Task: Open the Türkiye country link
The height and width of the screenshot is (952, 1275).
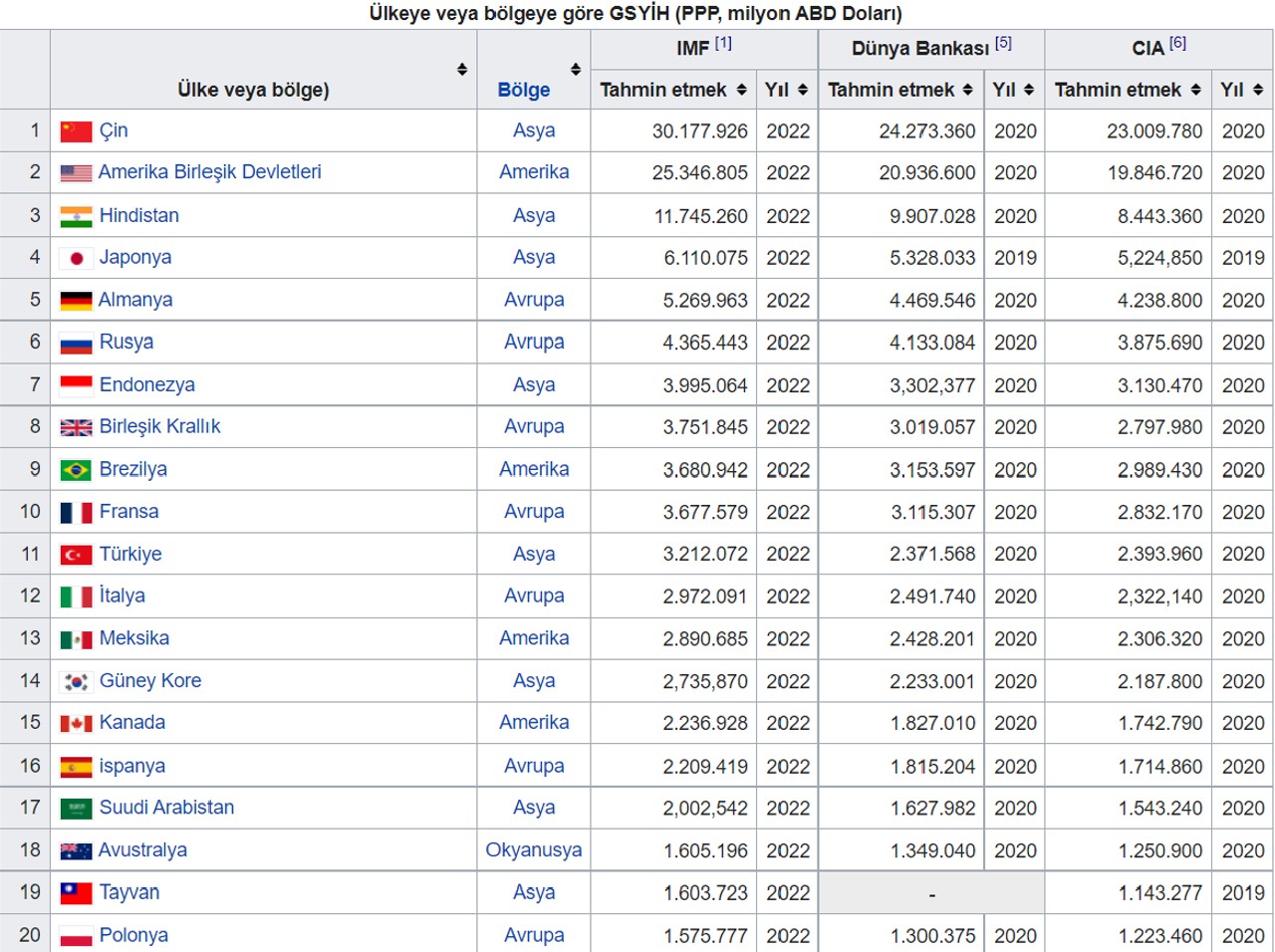Action: pyautogui.click(x=129, y=554)
